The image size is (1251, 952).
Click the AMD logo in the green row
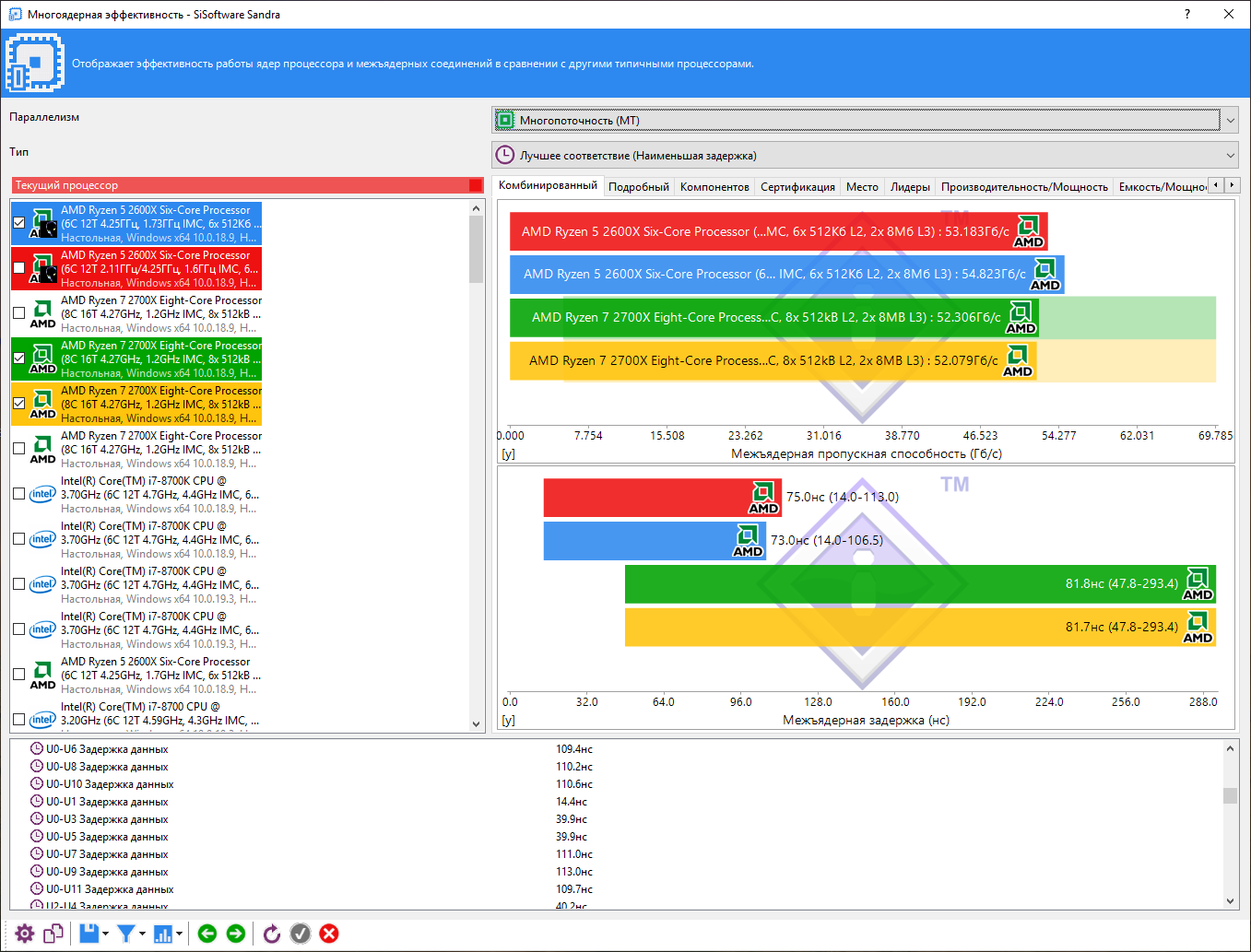(x=43, y=358)
